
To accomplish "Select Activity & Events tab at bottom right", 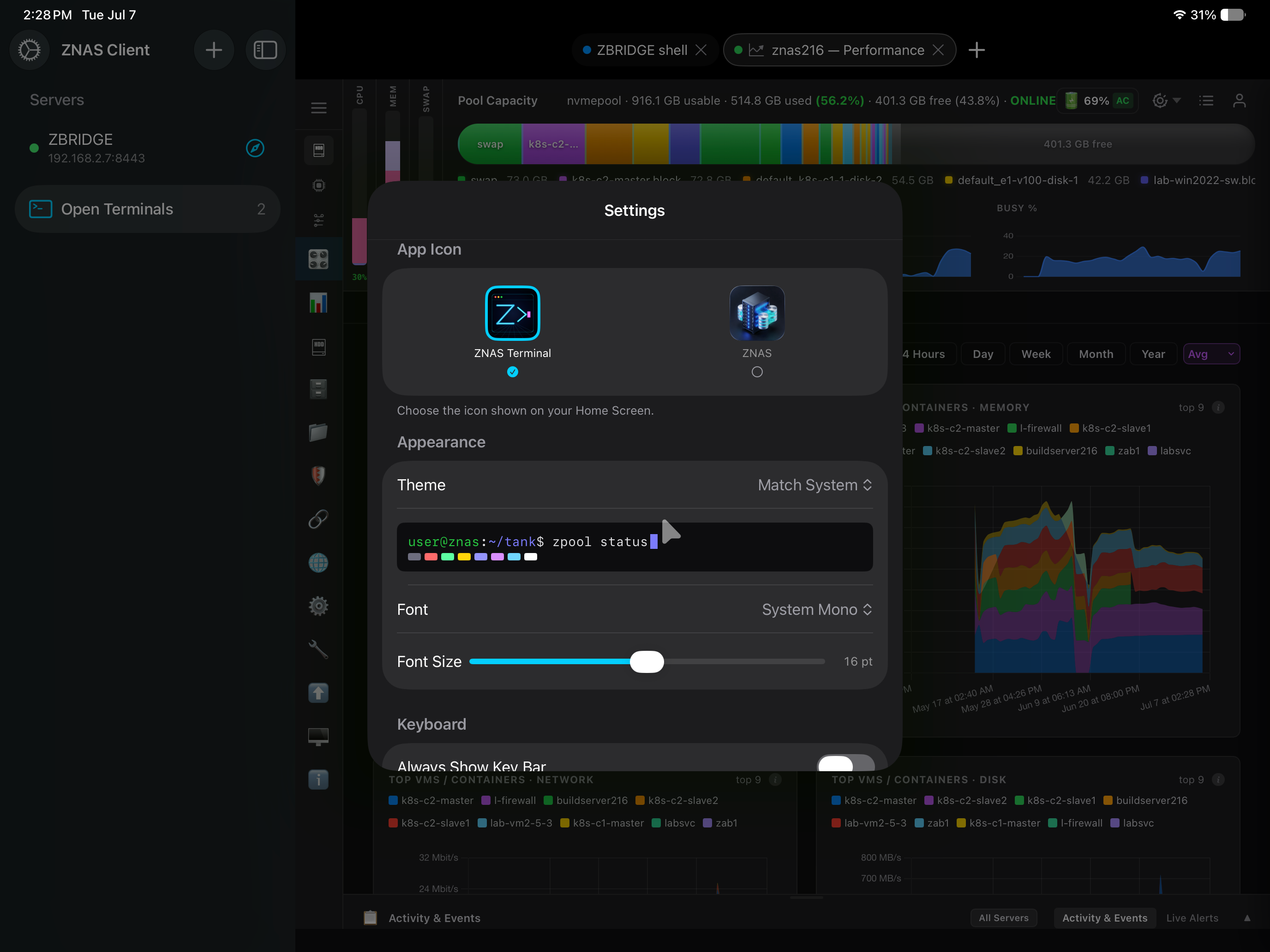I will [1105, 917].
